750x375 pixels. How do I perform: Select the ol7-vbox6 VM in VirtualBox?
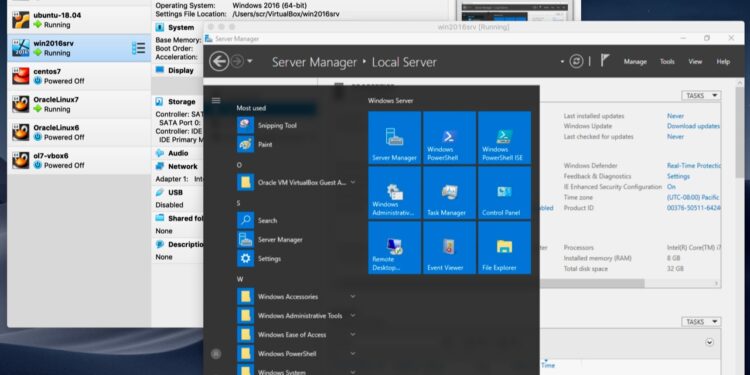(79, 160)
